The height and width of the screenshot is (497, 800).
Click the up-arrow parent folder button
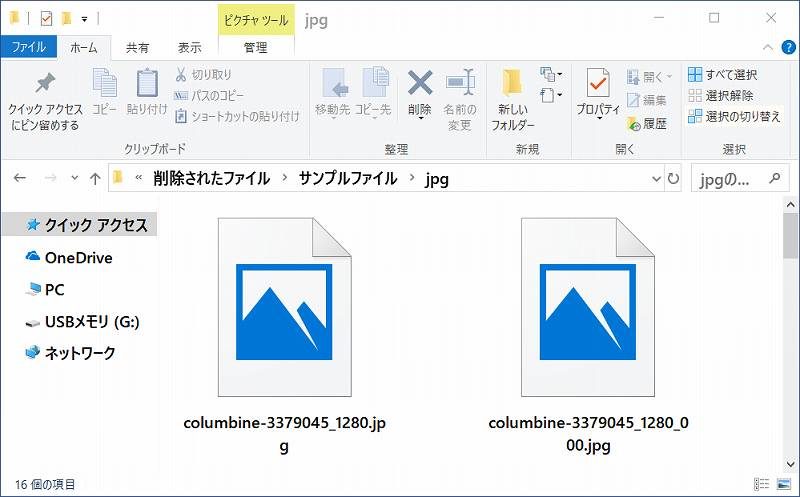coord(95,179)
